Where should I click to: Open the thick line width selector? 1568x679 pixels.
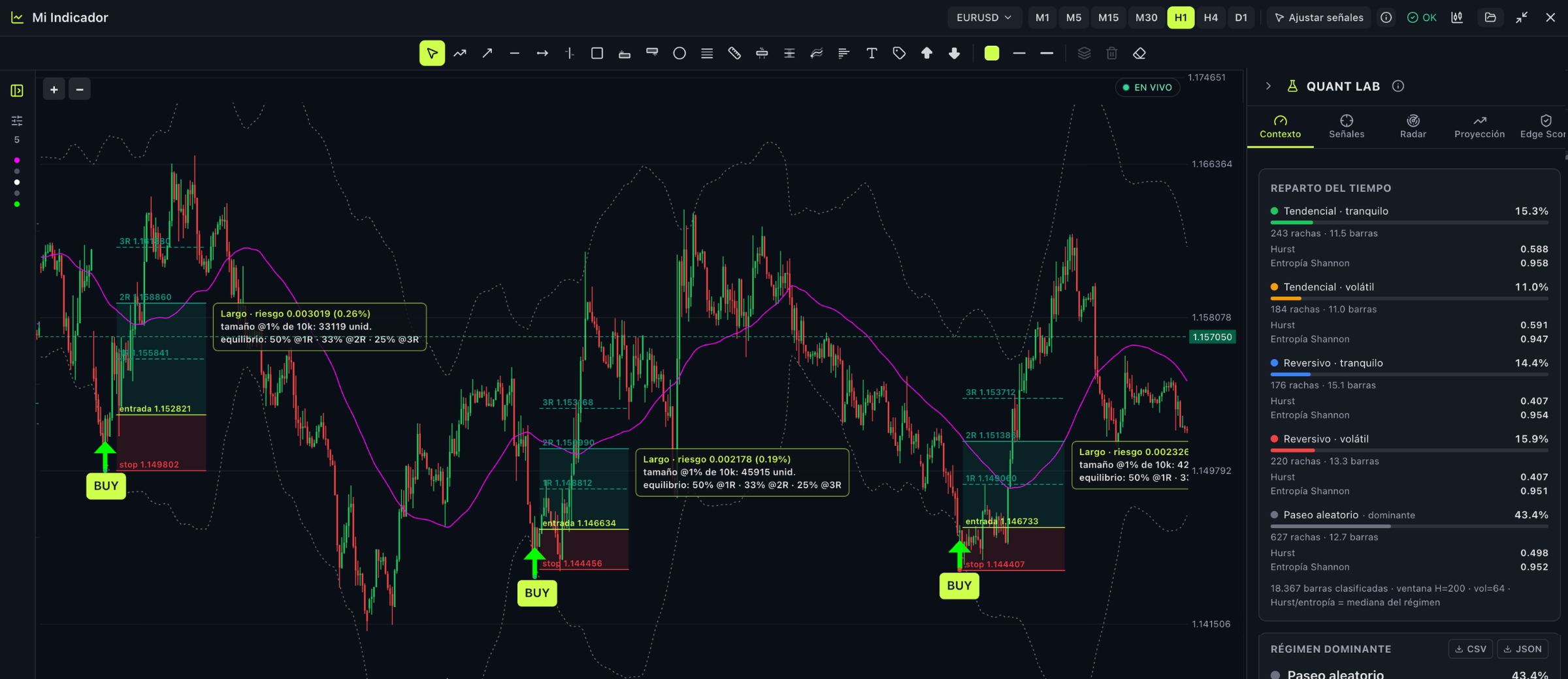1047,54
